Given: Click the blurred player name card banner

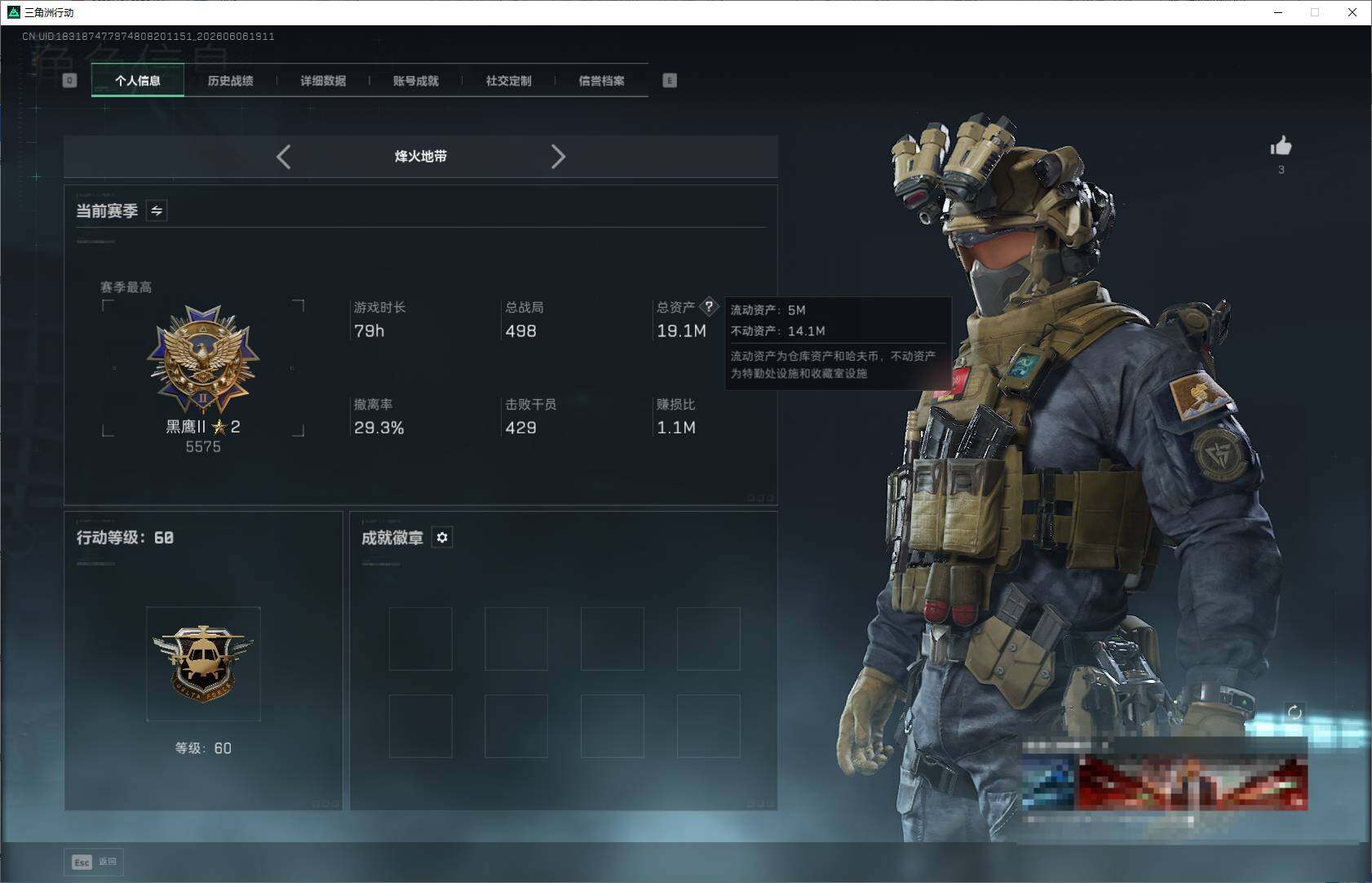Looking at the screenshot, I should (1165, 782).
